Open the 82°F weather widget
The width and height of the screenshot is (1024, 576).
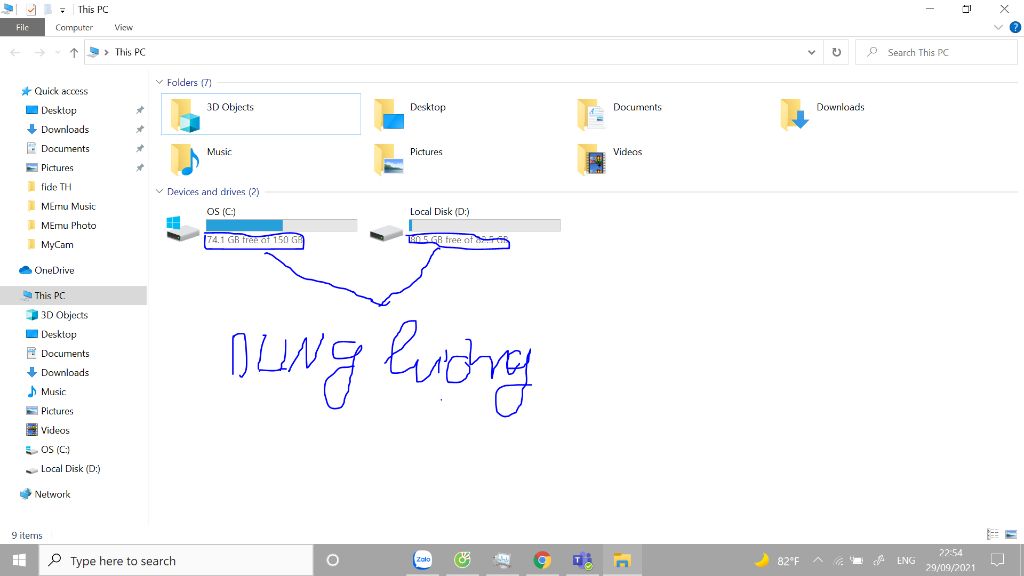(777, 560)
